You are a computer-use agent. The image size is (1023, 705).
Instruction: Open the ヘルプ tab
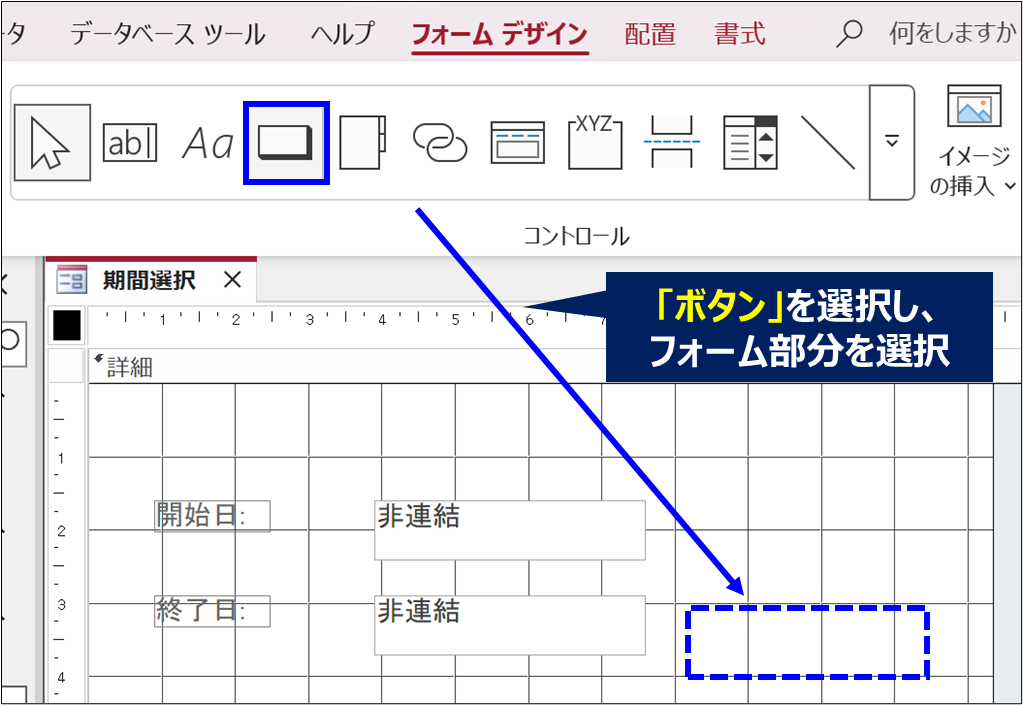[342, 34]
